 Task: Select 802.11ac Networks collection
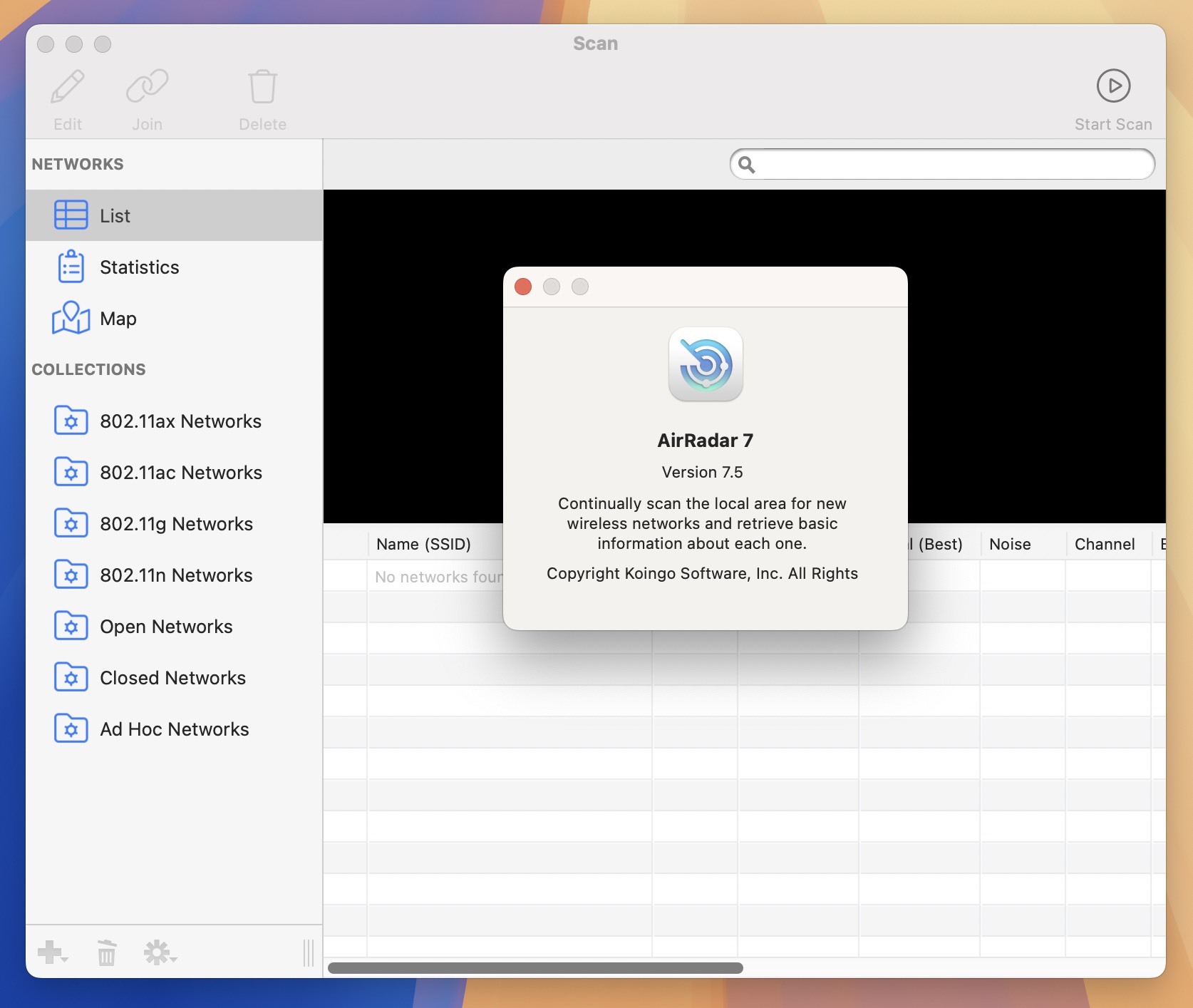(174, 472)
